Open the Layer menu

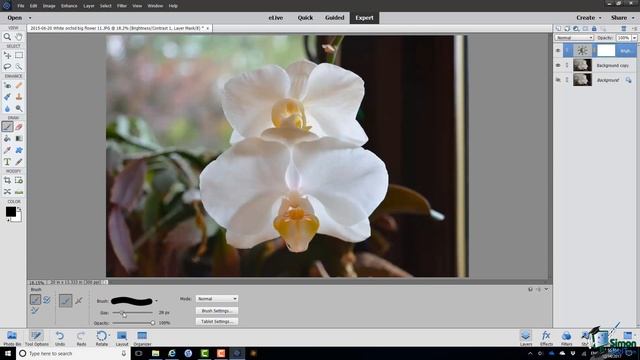[89, 6]
